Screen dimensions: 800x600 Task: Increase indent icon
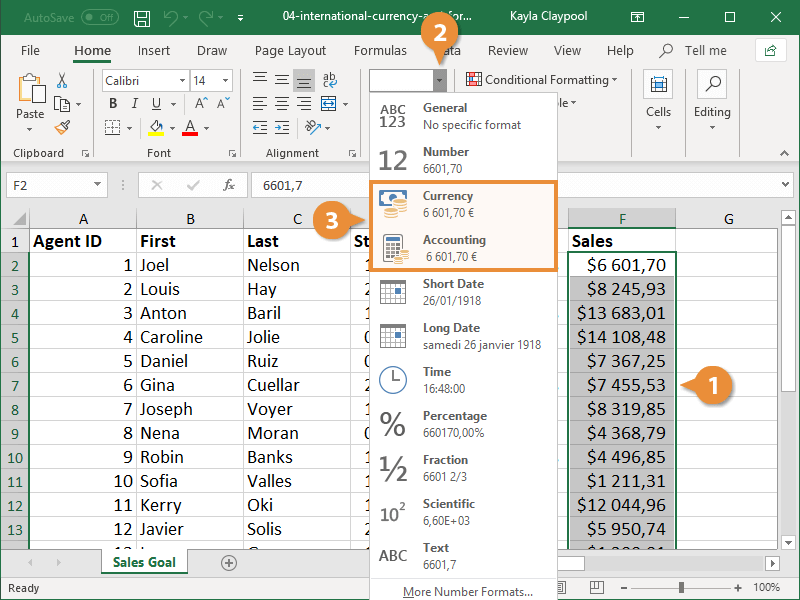[x=282, y=128]
